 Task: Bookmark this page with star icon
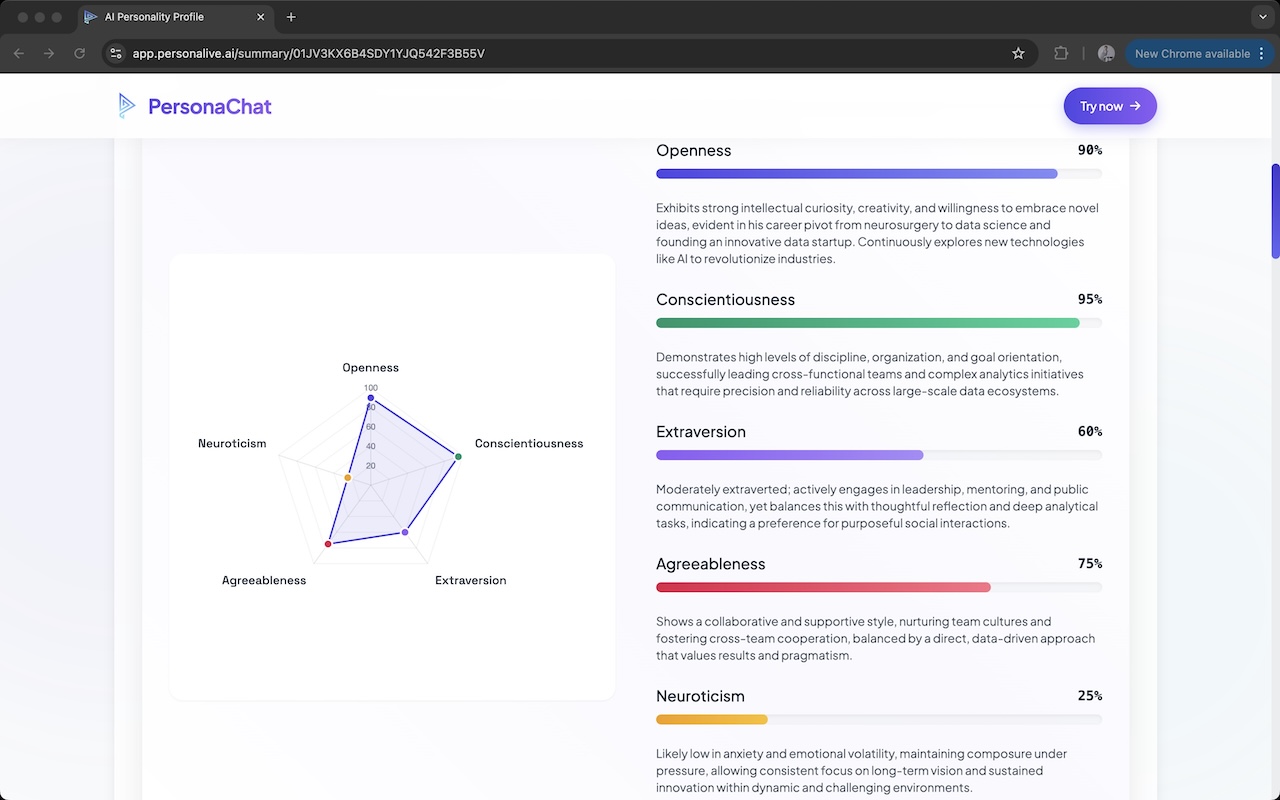[1018, 53]
